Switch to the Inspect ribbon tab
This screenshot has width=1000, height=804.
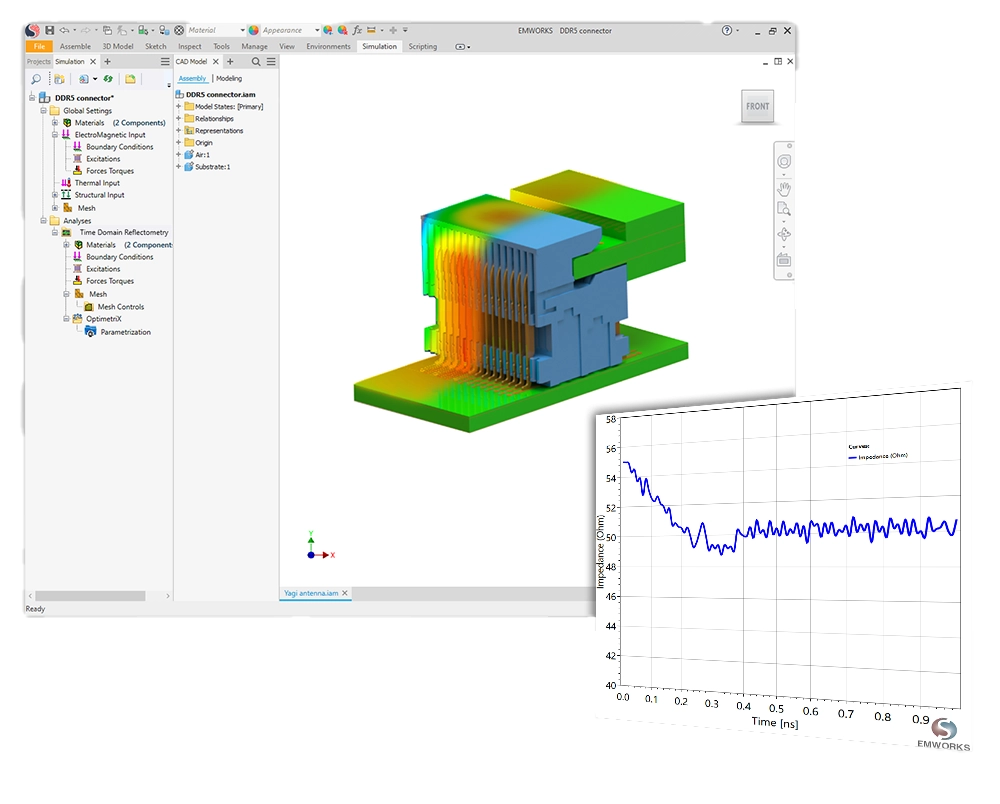[x=190, y=46]
